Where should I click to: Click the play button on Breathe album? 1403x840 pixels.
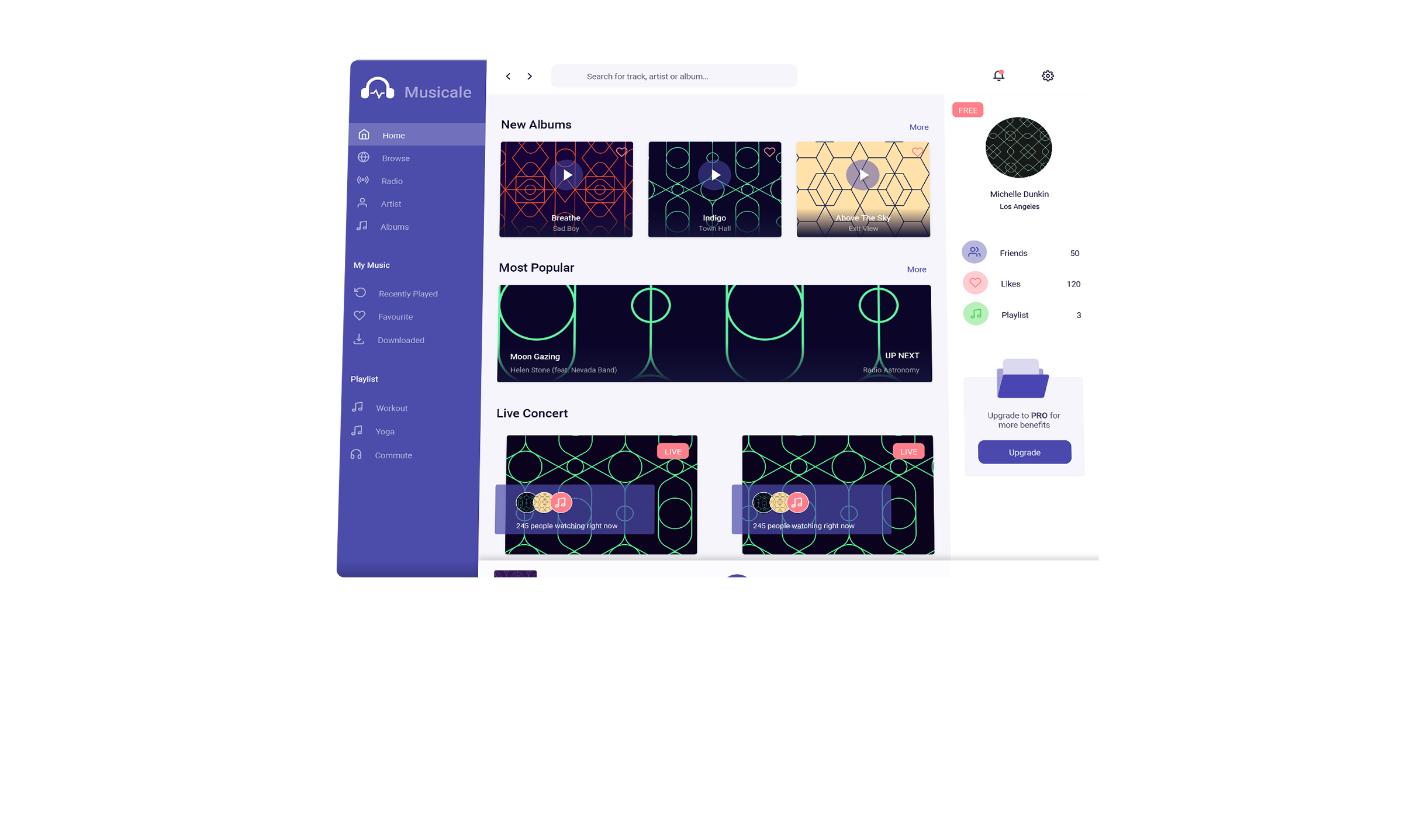click(x=566, y=175)
